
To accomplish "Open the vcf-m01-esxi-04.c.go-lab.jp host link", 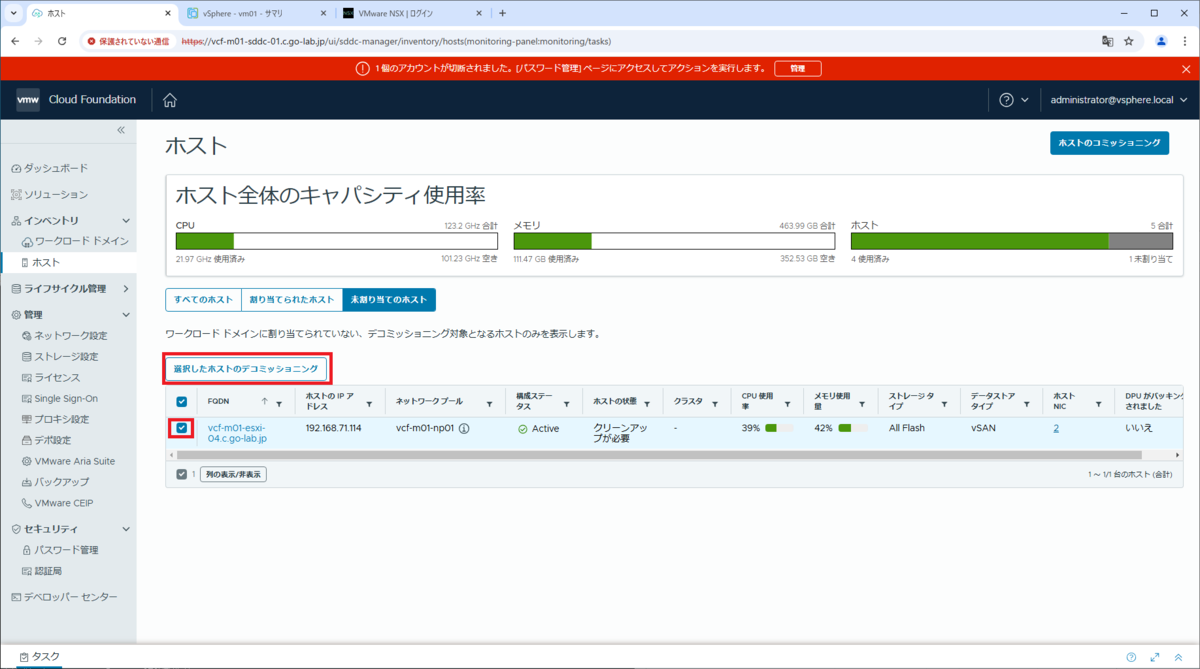I will pyautogui.click(x=237, y=433).
